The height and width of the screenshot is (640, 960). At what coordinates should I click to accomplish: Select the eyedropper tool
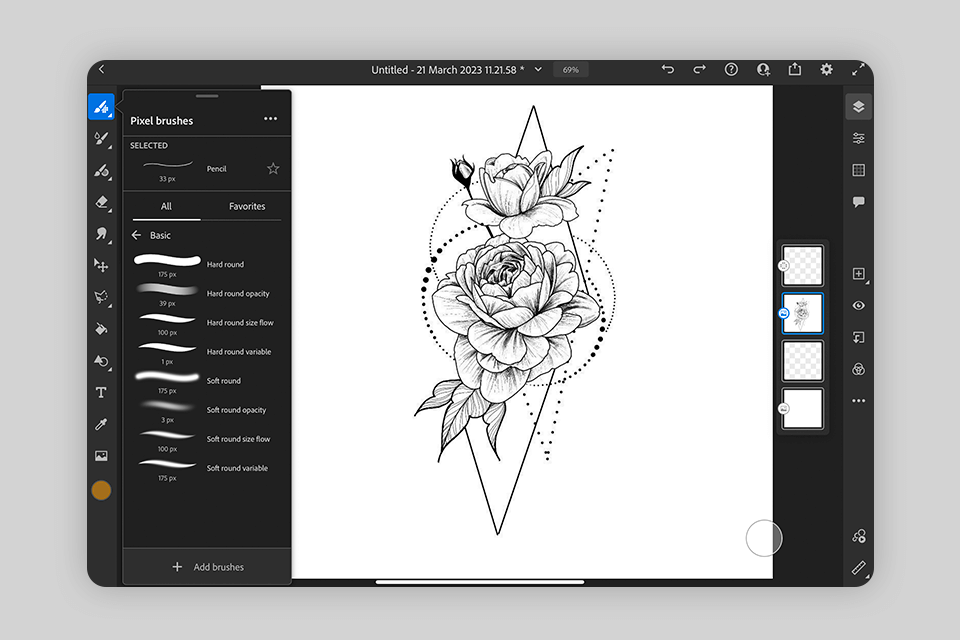pos(101,424)
